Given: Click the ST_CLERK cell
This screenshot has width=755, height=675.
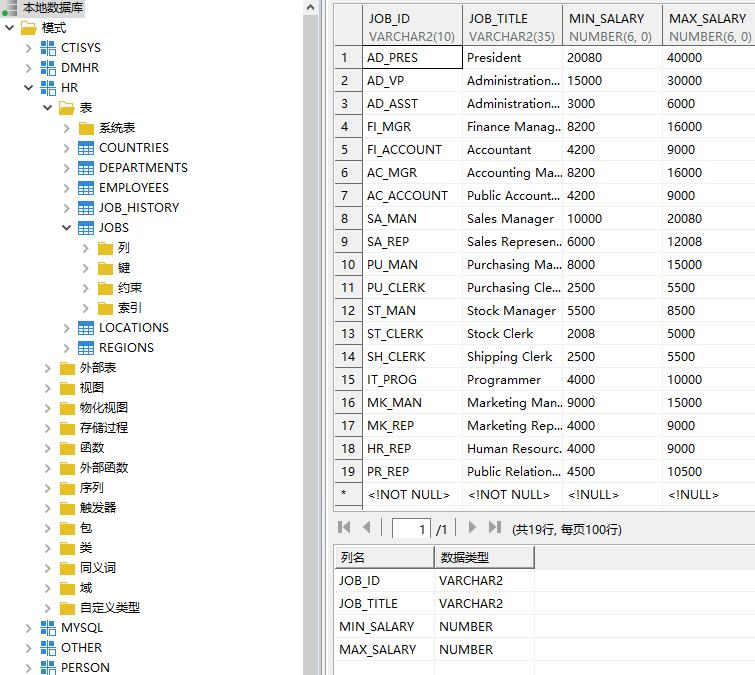Looking at the screenshot, I should click(412, 334).
